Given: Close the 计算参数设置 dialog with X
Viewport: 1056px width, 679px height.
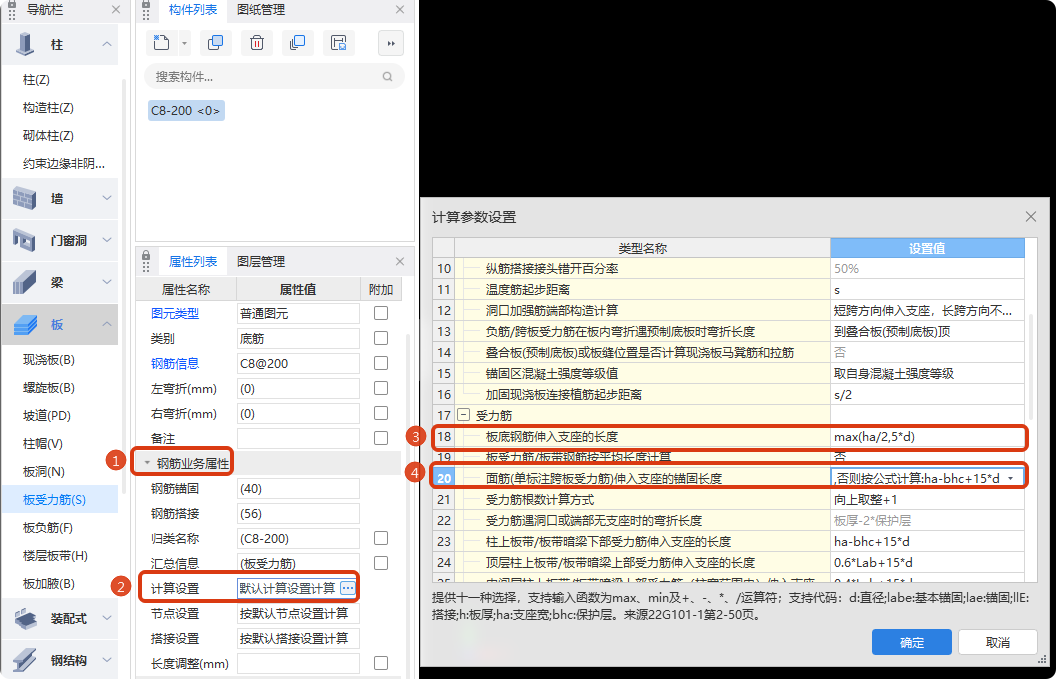Looking at the screenshot, I should tap(1030, 217).
